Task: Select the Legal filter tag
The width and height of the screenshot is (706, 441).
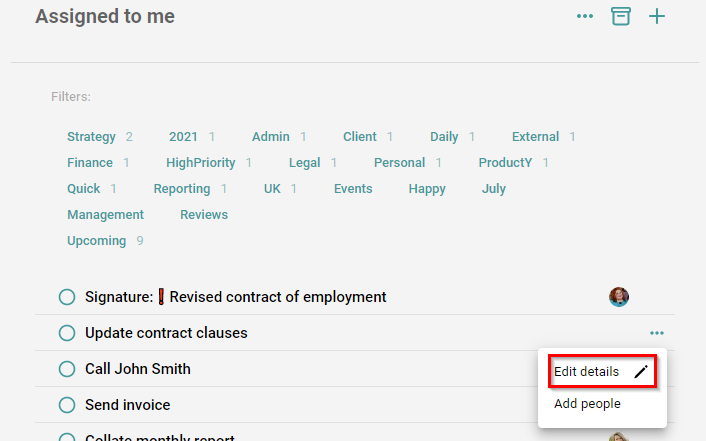Action: pyautogui.click(x=304, y=163)
